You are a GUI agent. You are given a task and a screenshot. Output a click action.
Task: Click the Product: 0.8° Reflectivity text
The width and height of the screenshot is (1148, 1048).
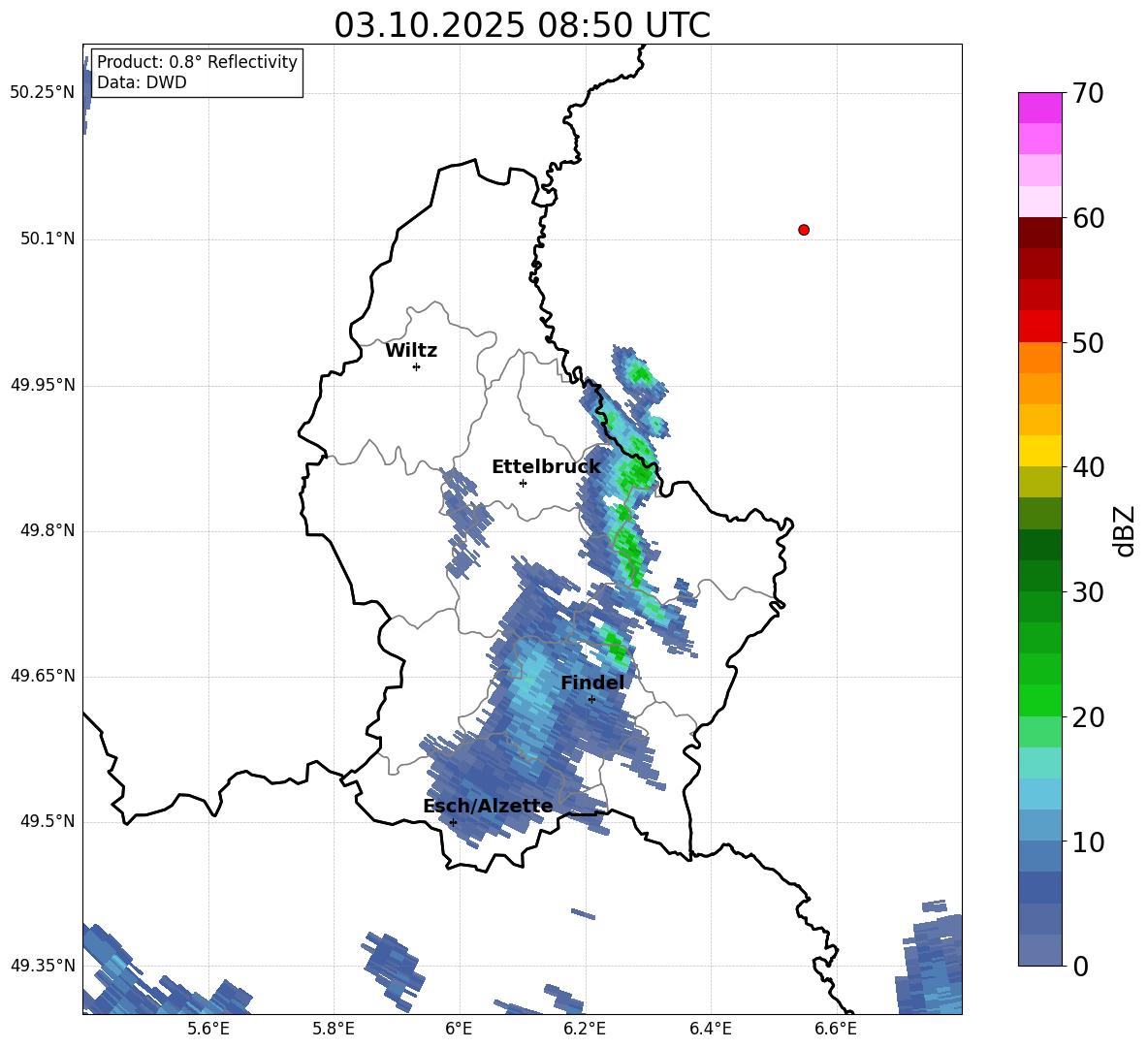pos(197,62)
